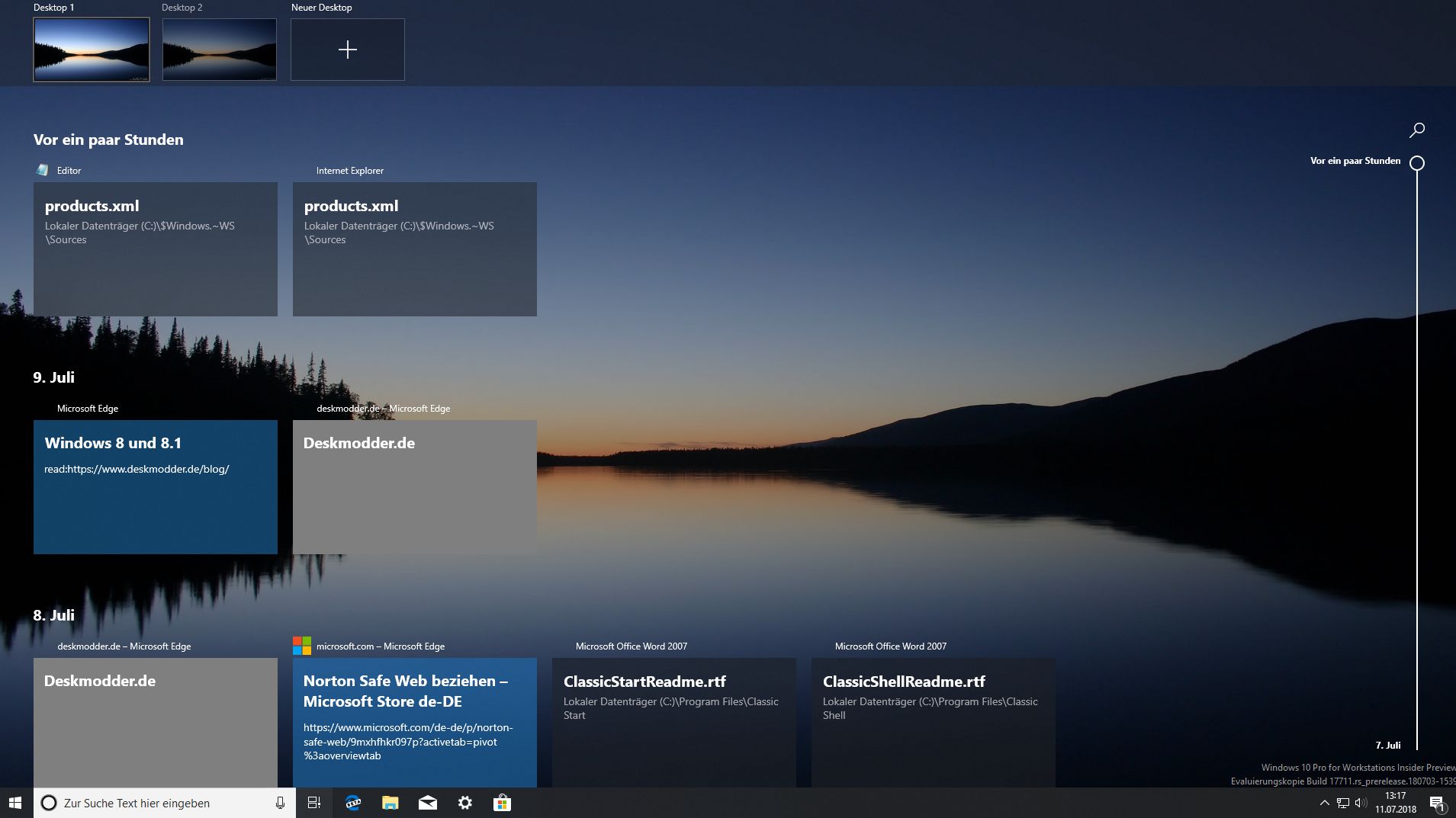Open the volume speaker tray icon

[x=1361, y=803]
